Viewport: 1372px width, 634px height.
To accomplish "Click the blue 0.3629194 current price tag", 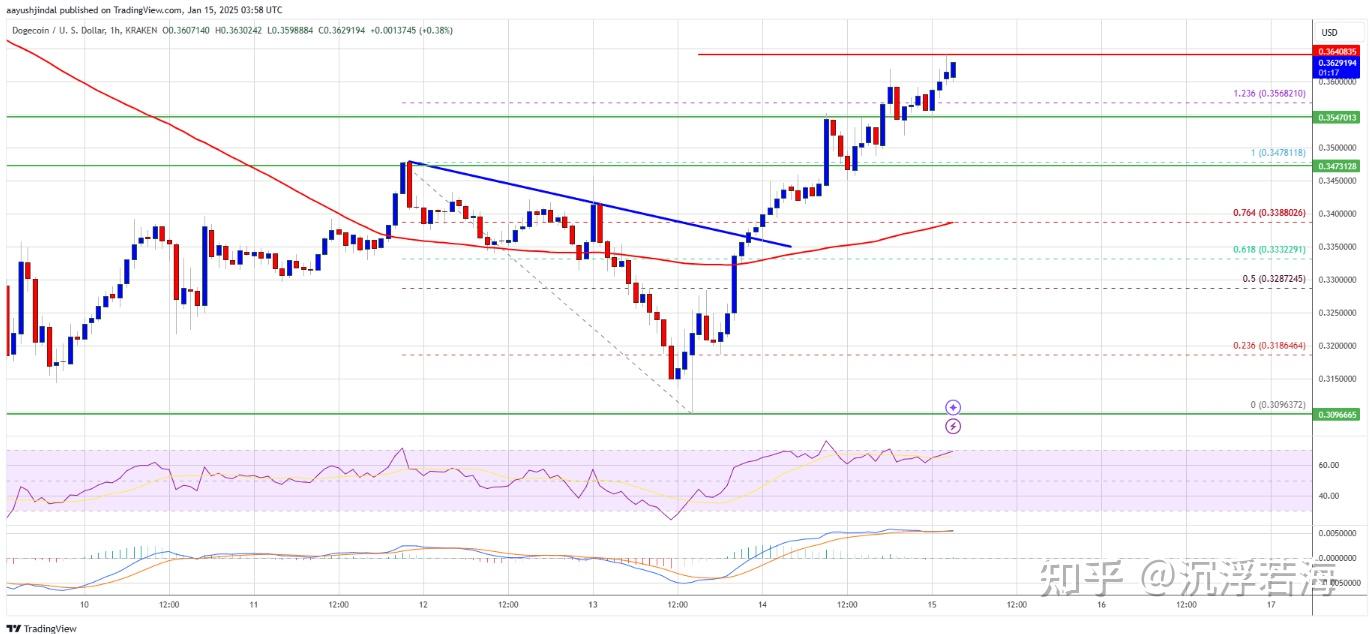I will tap(1335, 62).
